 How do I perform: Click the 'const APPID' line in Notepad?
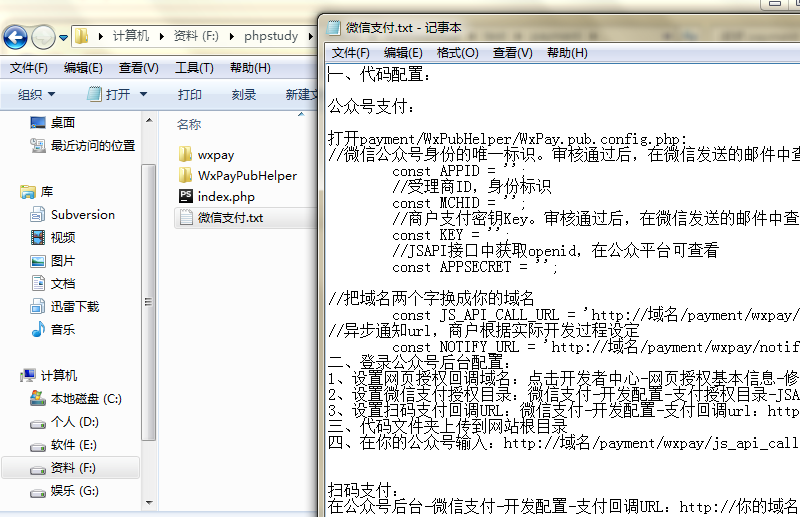click(459, 170)
